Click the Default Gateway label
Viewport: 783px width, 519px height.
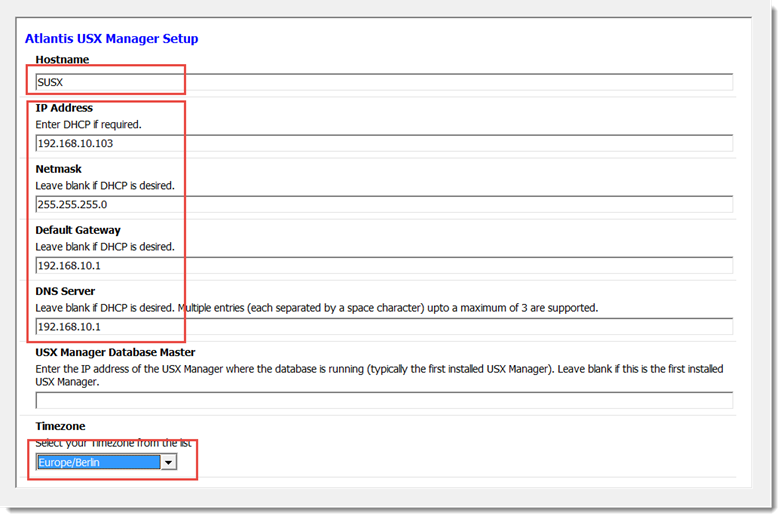(x=78, y=230)
